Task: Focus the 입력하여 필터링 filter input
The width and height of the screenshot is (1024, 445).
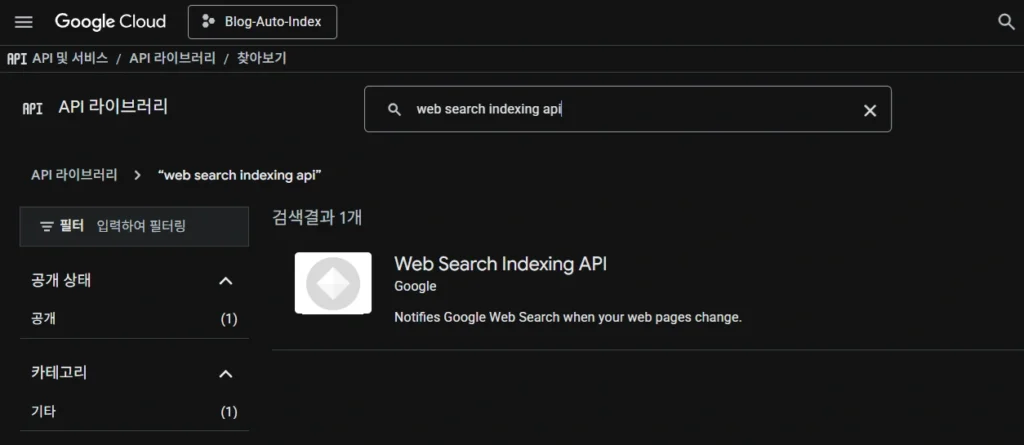Action: pos(141,227)
